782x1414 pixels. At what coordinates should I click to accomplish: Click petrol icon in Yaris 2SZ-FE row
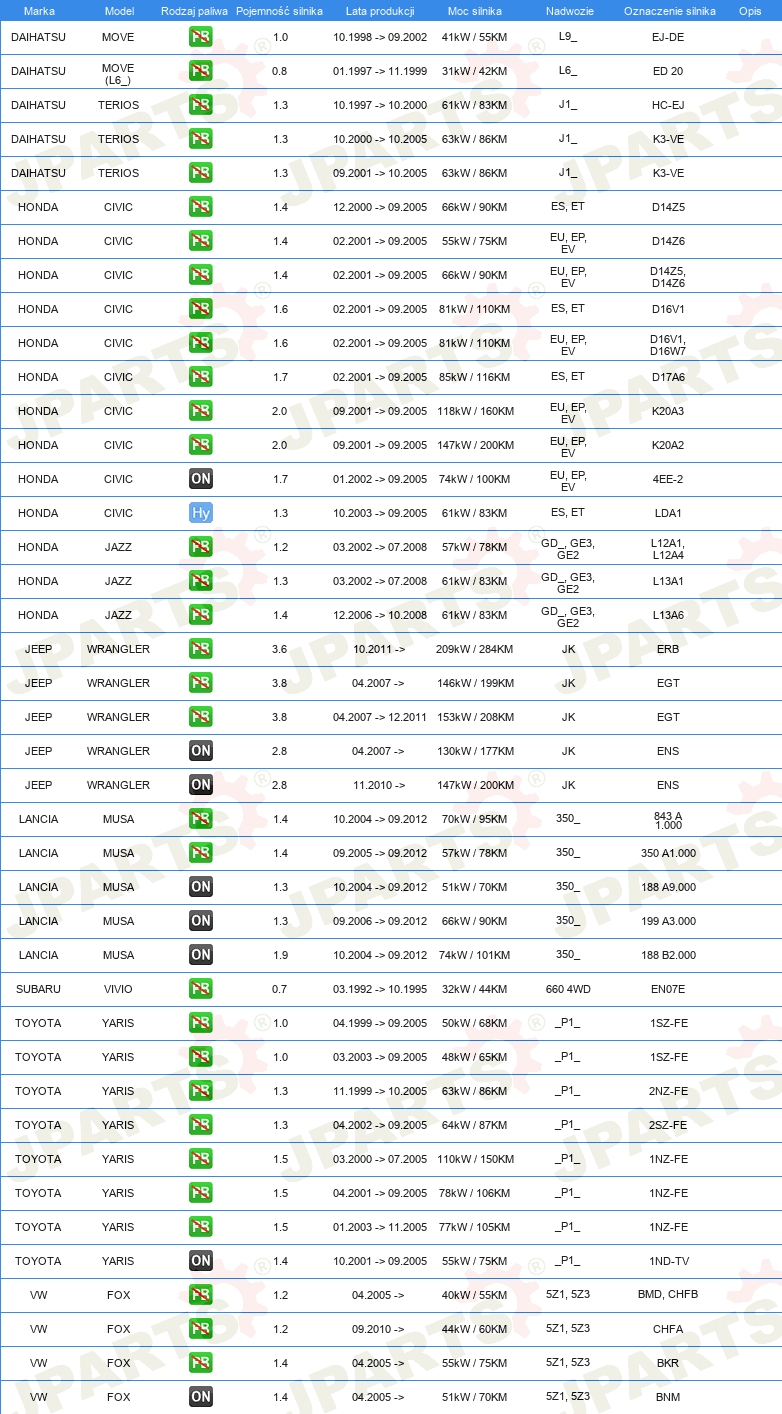click(201, 1125)
